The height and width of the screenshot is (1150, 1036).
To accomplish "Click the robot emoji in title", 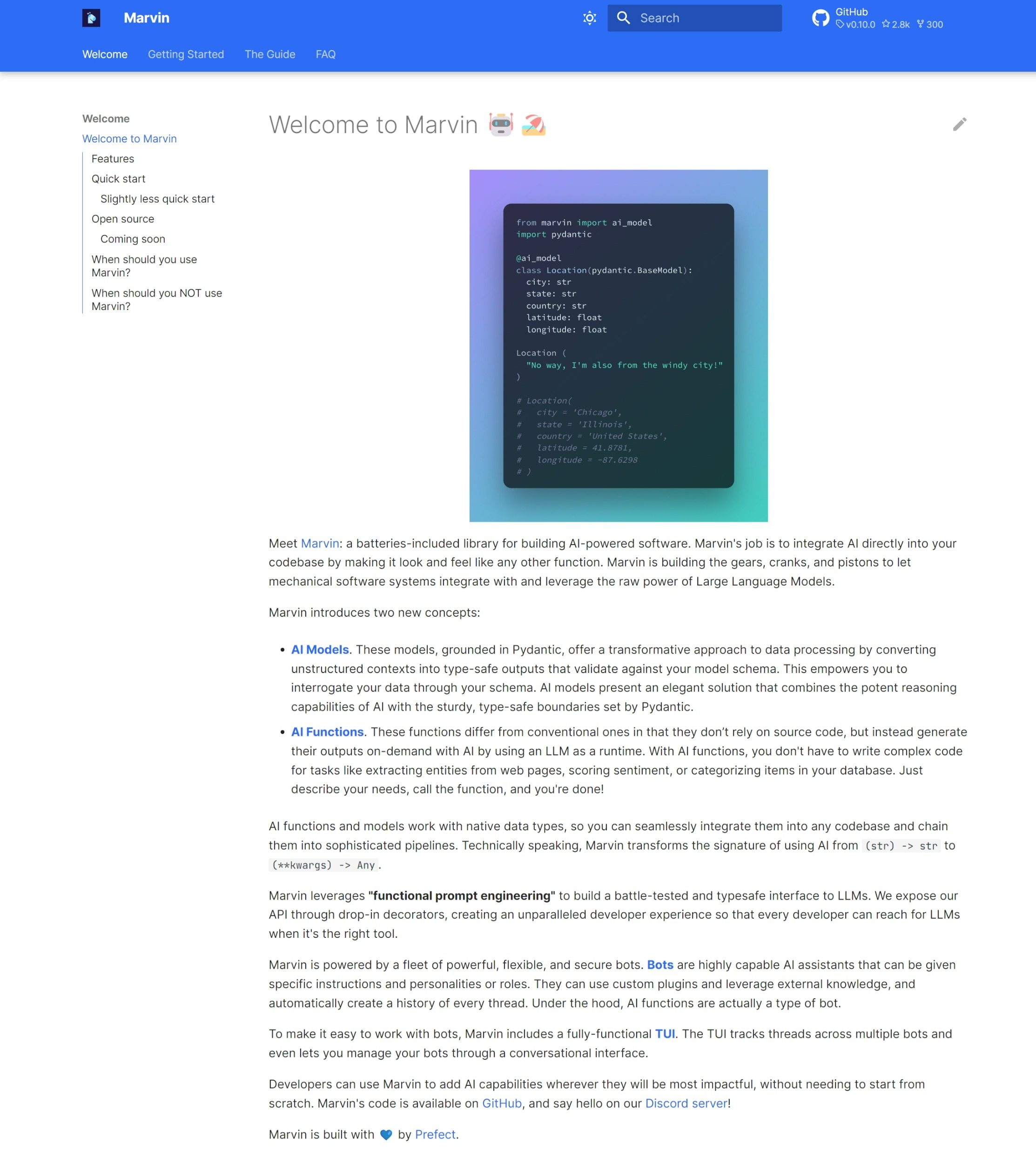I will point(501,125).
